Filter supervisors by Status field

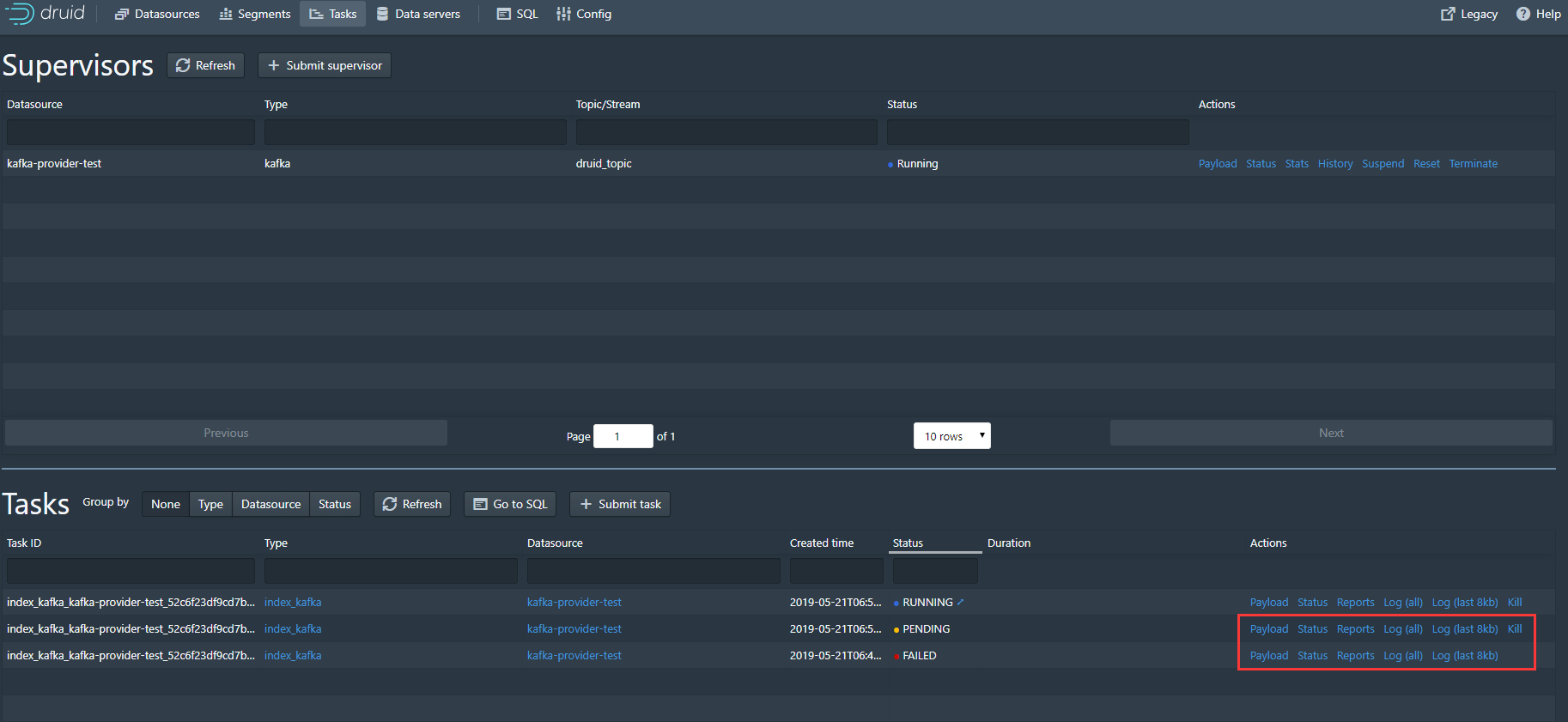coord(1037,132)
